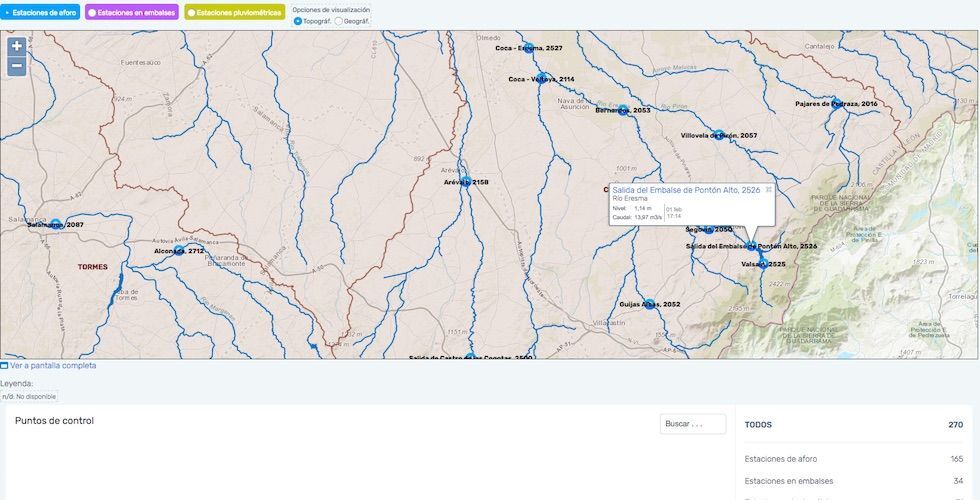Open the Pajares de Pedraza 2016 marker
The height and width of the screenshot is (500, 980).
pos(836,103)
